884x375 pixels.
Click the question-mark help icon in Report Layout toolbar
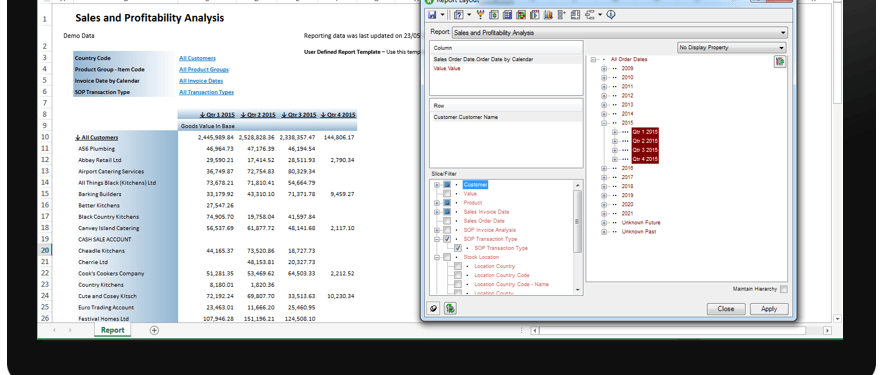coord(459,15)
